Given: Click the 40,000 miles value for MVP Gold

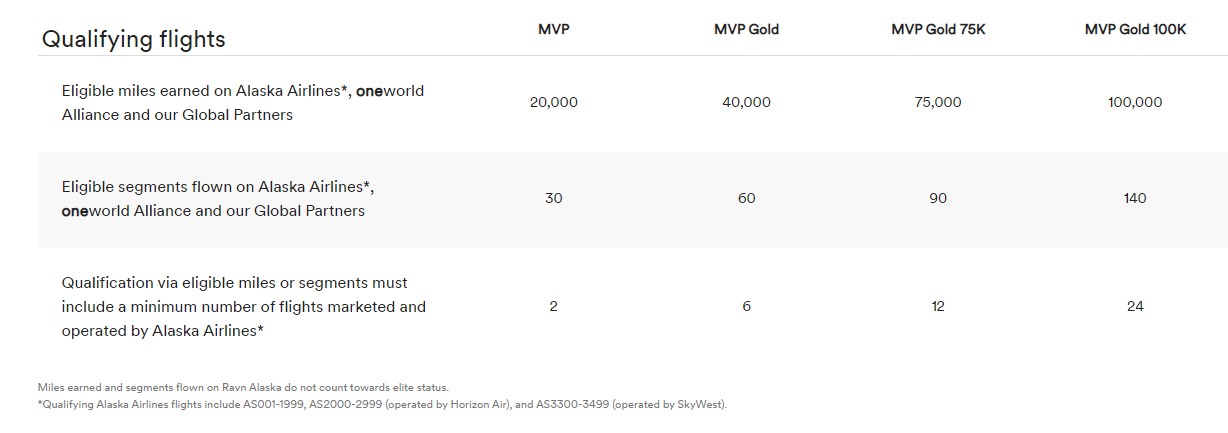Looking at the screenshot, I should point(746,102).
